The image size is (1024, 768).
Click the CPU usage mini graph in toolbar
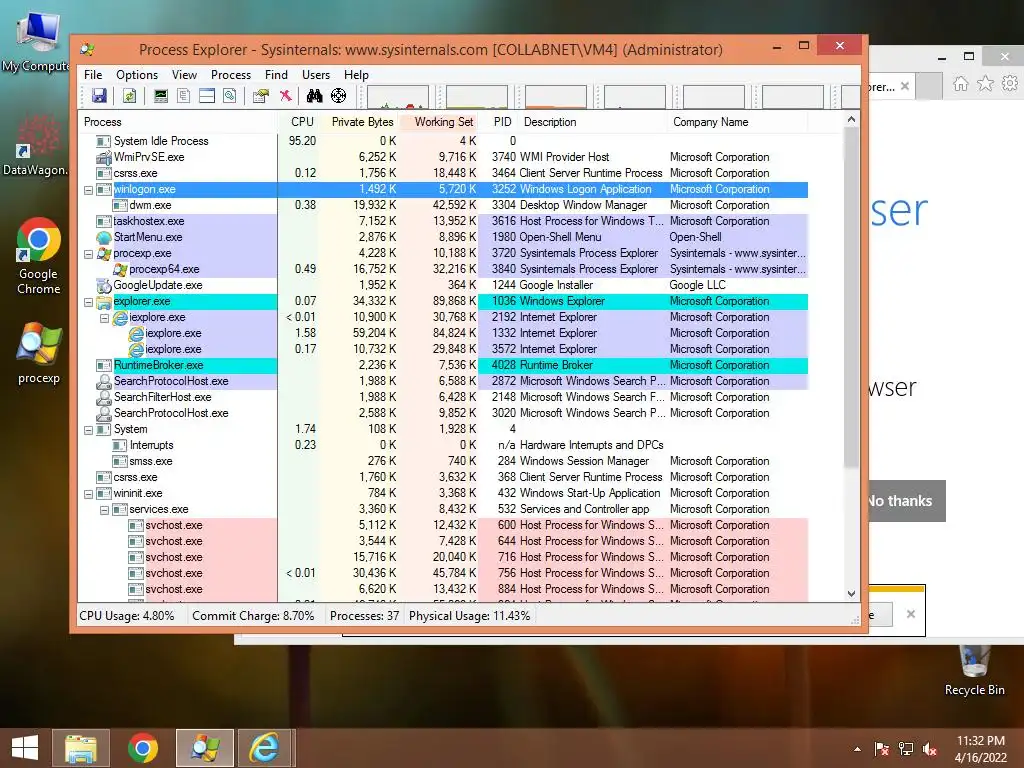click(x=398, y=97)
